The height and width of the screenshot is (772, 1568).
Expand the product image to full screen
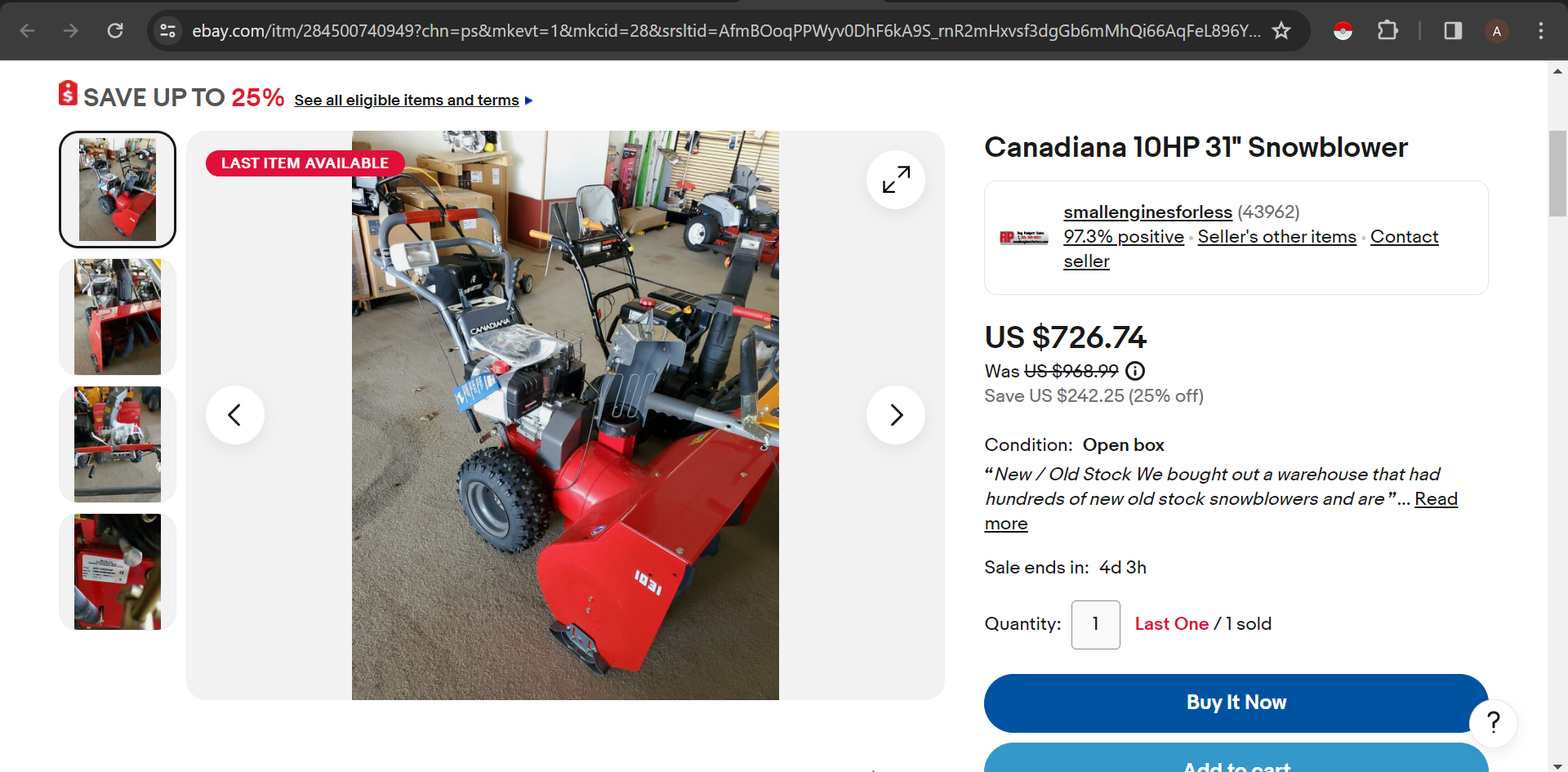tap(896, 180)
